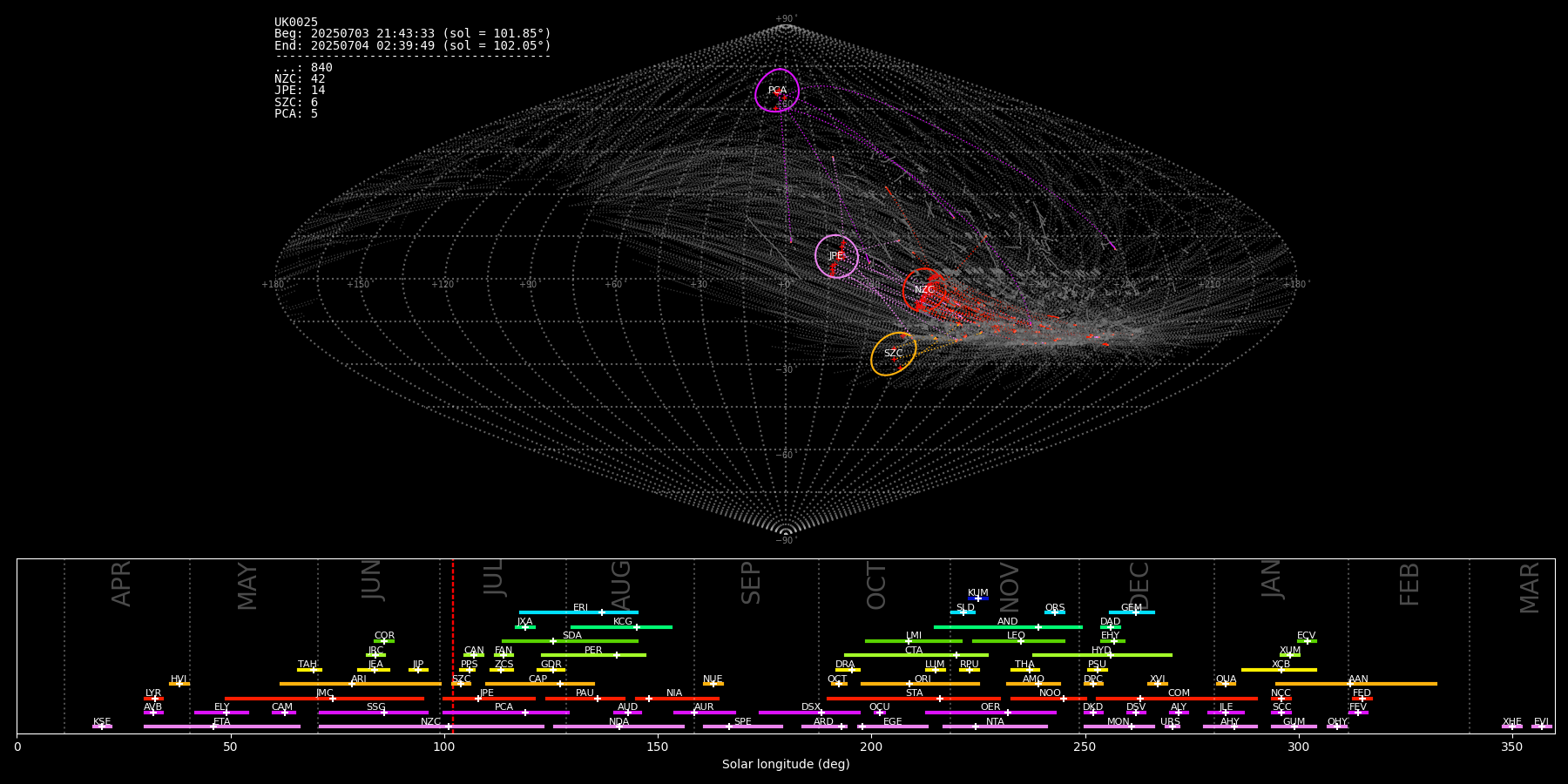The height and width of the screenshot is (784, 1568).
Task: Select the DEC month label in the timeline
Action: pyautogui.click(x=1139, y=585)
